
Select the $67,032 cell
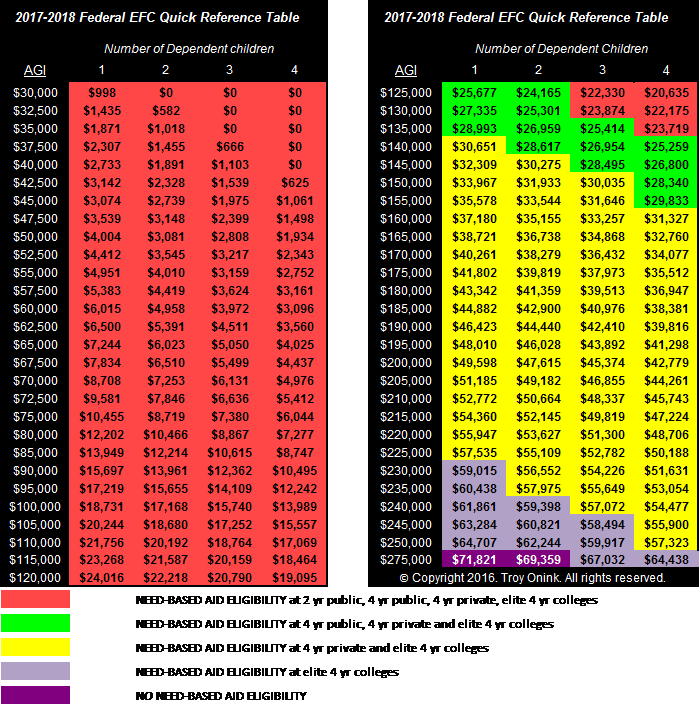tap(602, 560)
